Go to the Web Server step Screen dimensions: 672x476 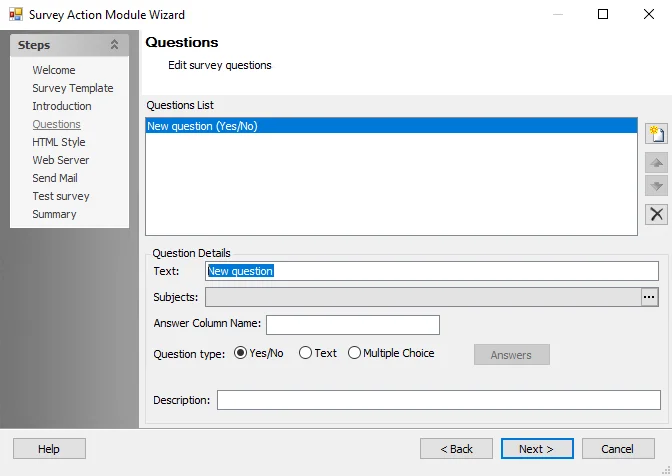tap(61, 160)
